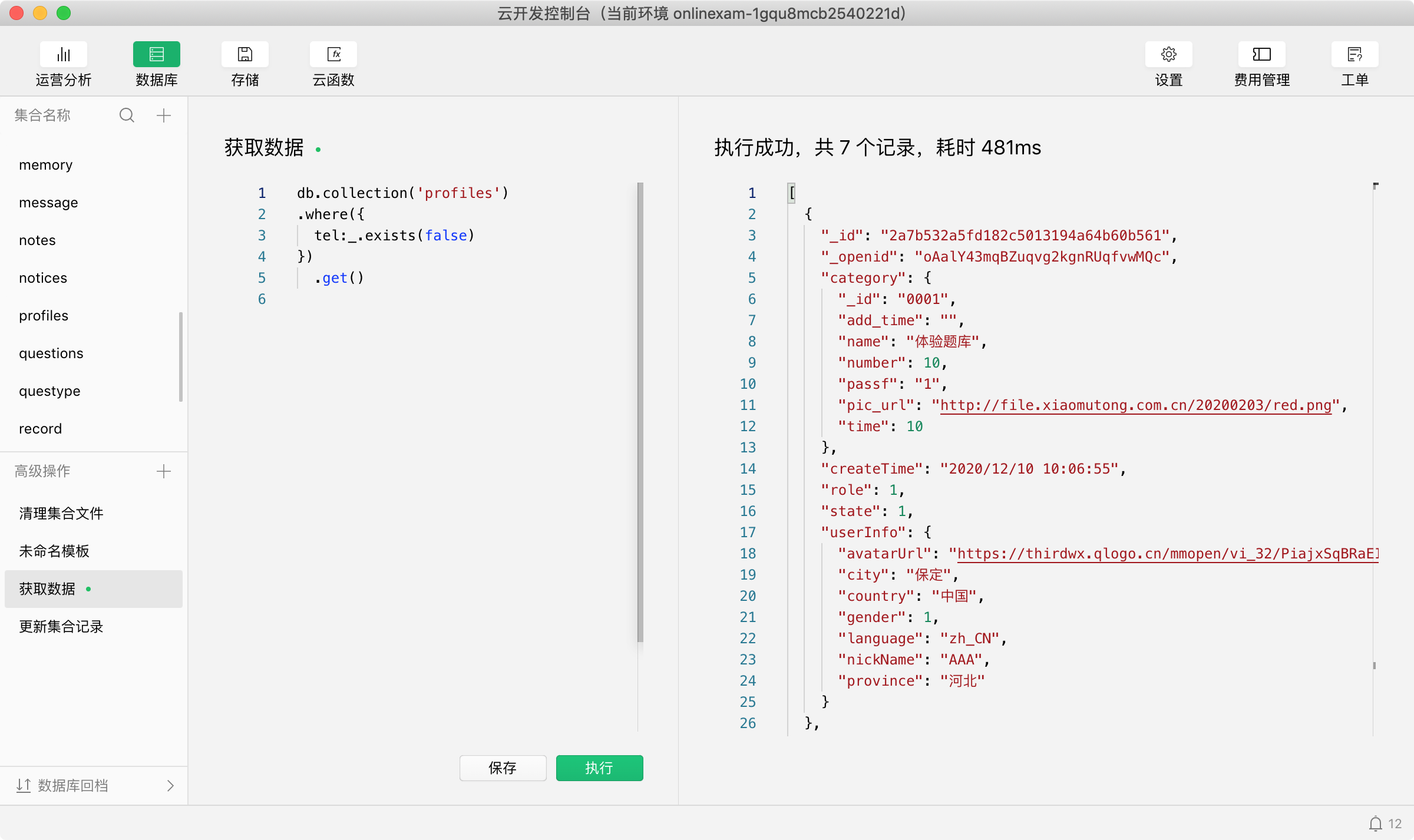Open the 云函数 cloud functions icon
This screenshot has height=840, width=1414.
[333, 55]
